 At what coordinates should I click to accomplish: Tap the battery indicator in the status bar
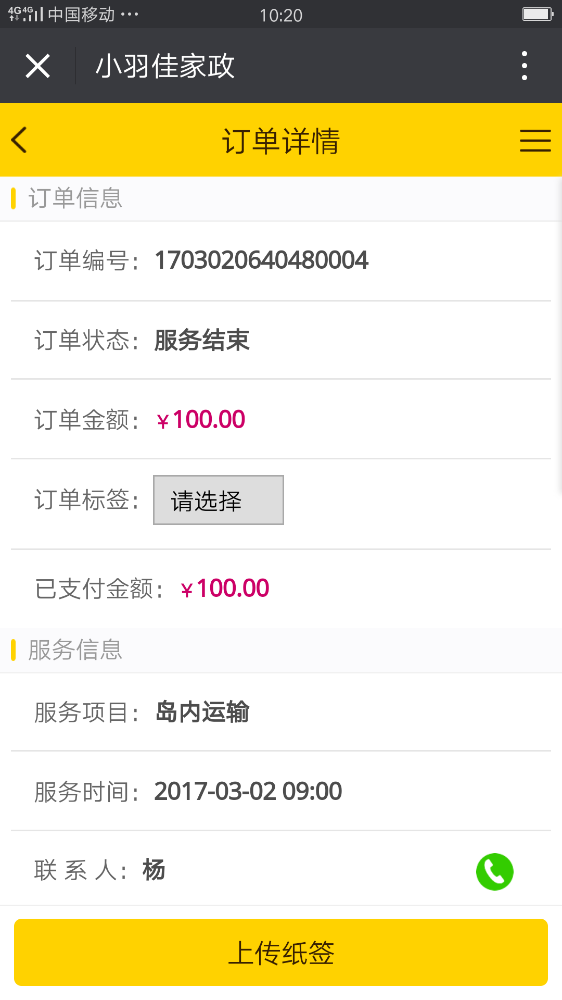click(x=537, y=14)
